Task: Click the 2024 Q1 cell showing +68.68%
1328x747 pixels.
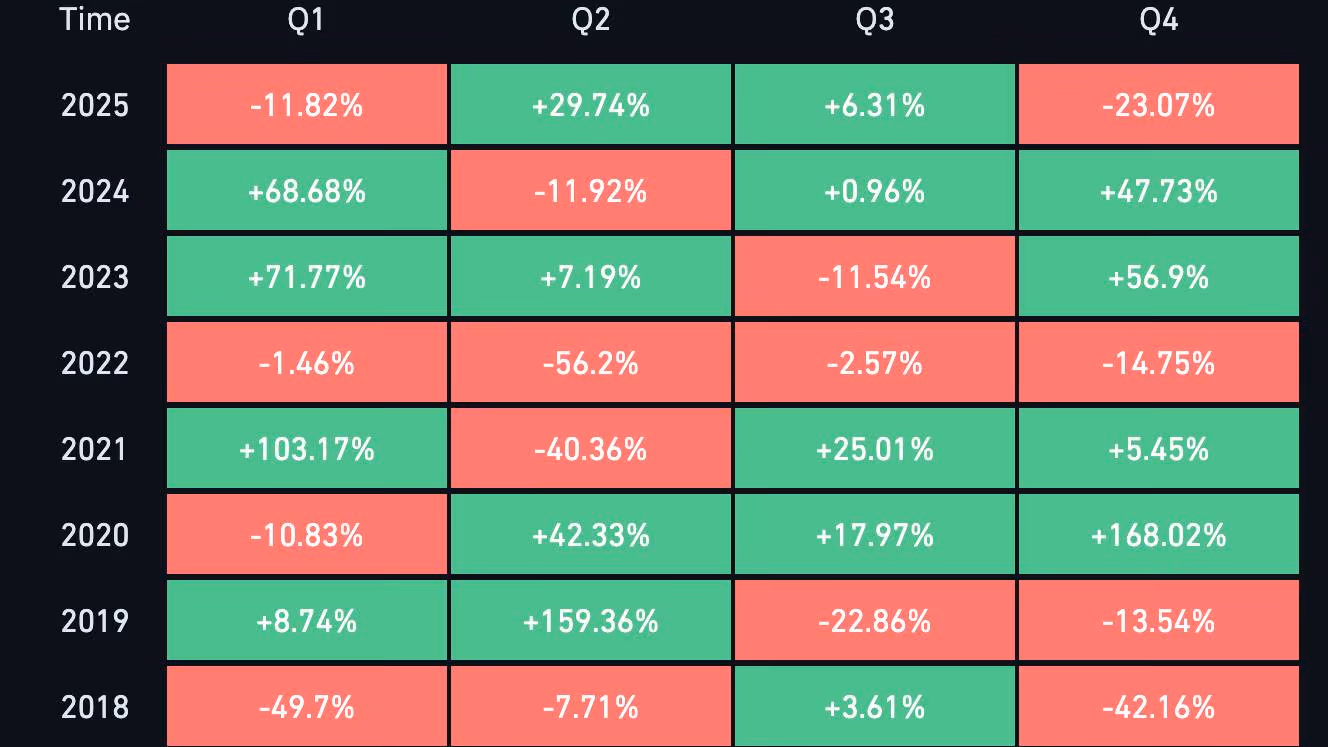Action: click(x=306, y=191)
